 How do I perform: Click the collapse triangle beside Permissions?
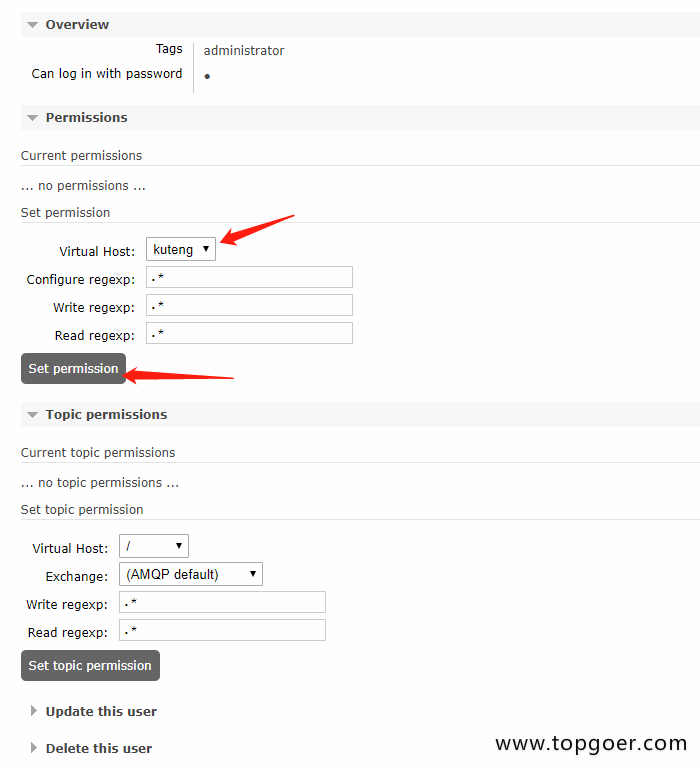pos(33,118)
